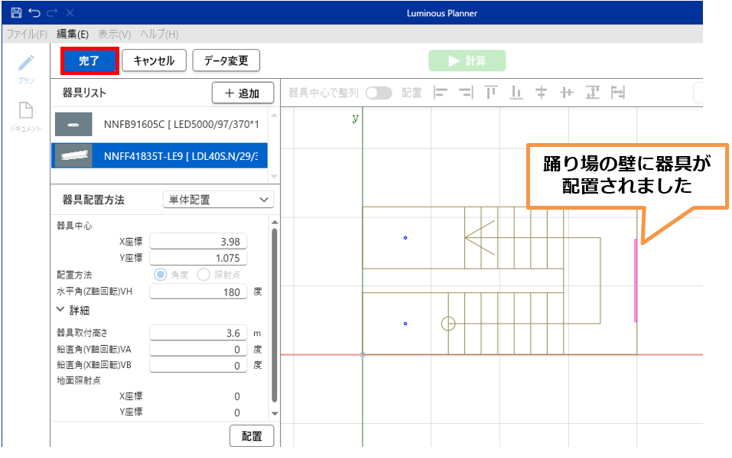Collapse the 詳細 section
Image resolution: width=732 pixels, height=458 pixels.
point(62,310)
